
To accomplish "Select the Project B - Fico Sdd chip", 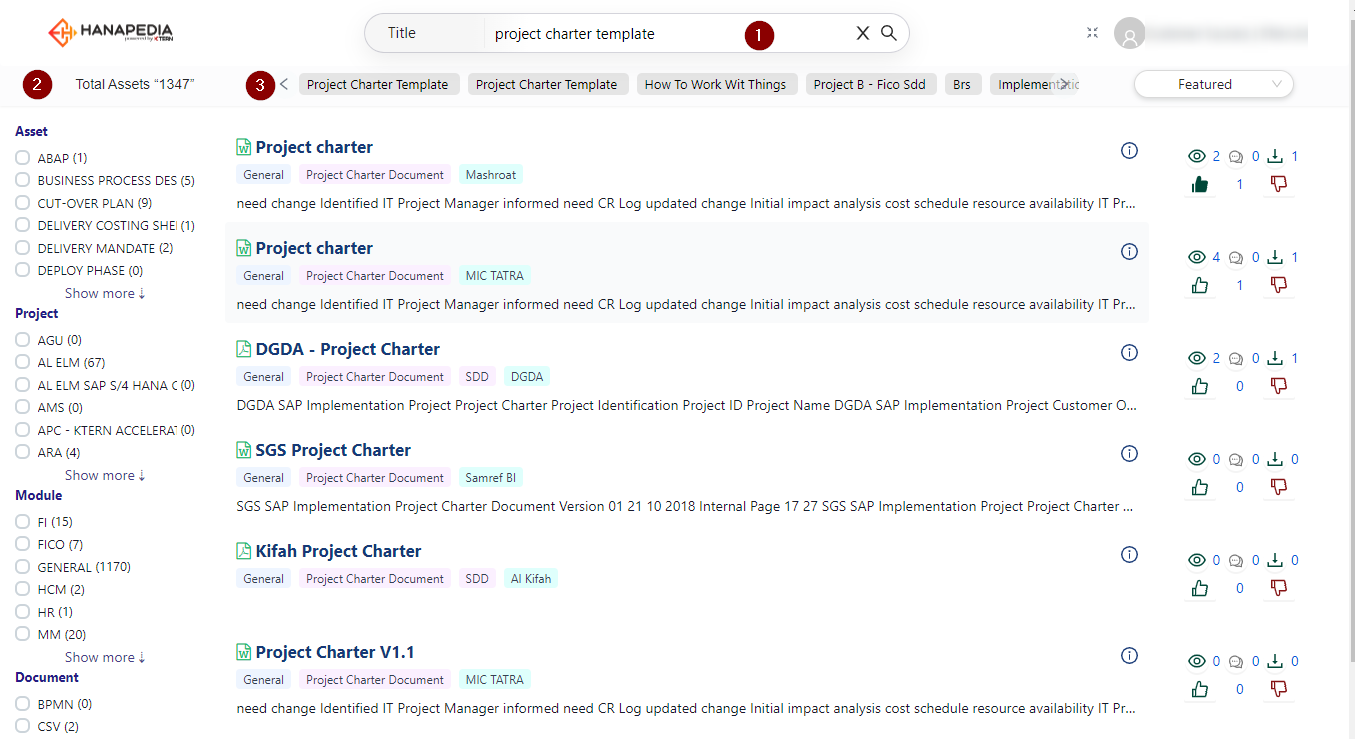I will (x=870, y=84).
